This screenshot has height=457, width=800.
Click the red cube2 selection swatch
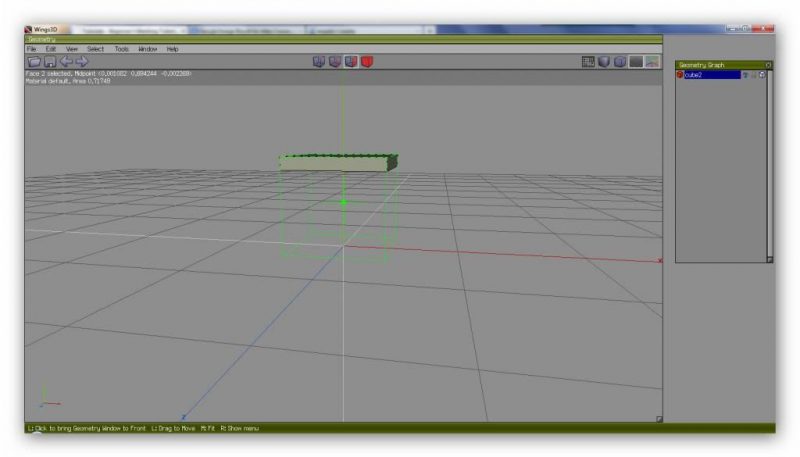pos(680,75)
